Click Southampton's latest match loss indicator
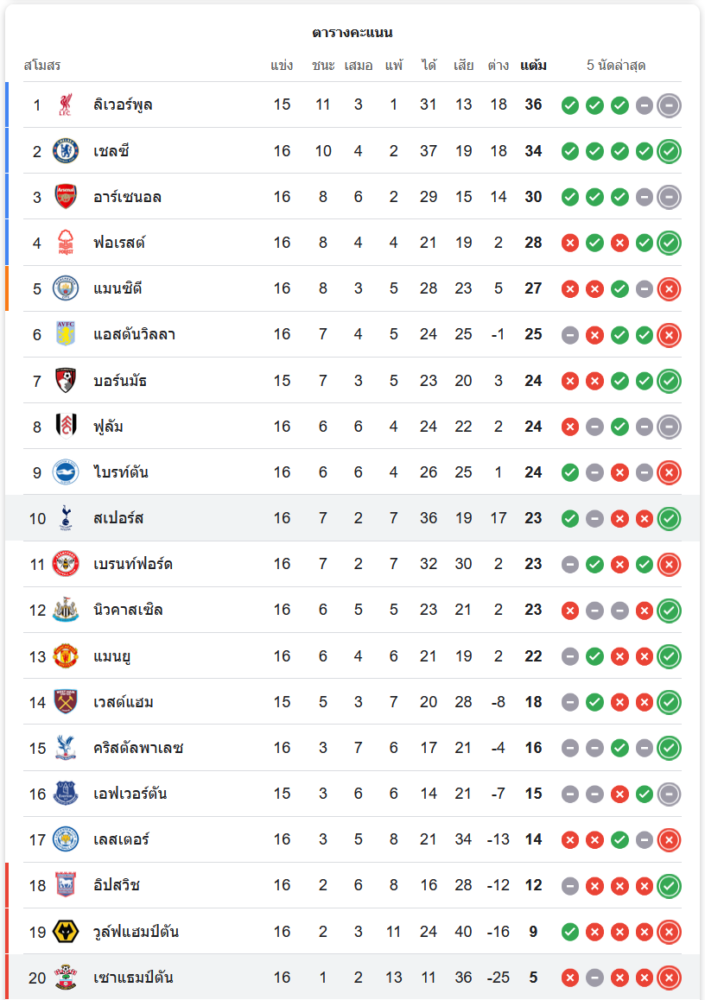 [x=669, y=978]
